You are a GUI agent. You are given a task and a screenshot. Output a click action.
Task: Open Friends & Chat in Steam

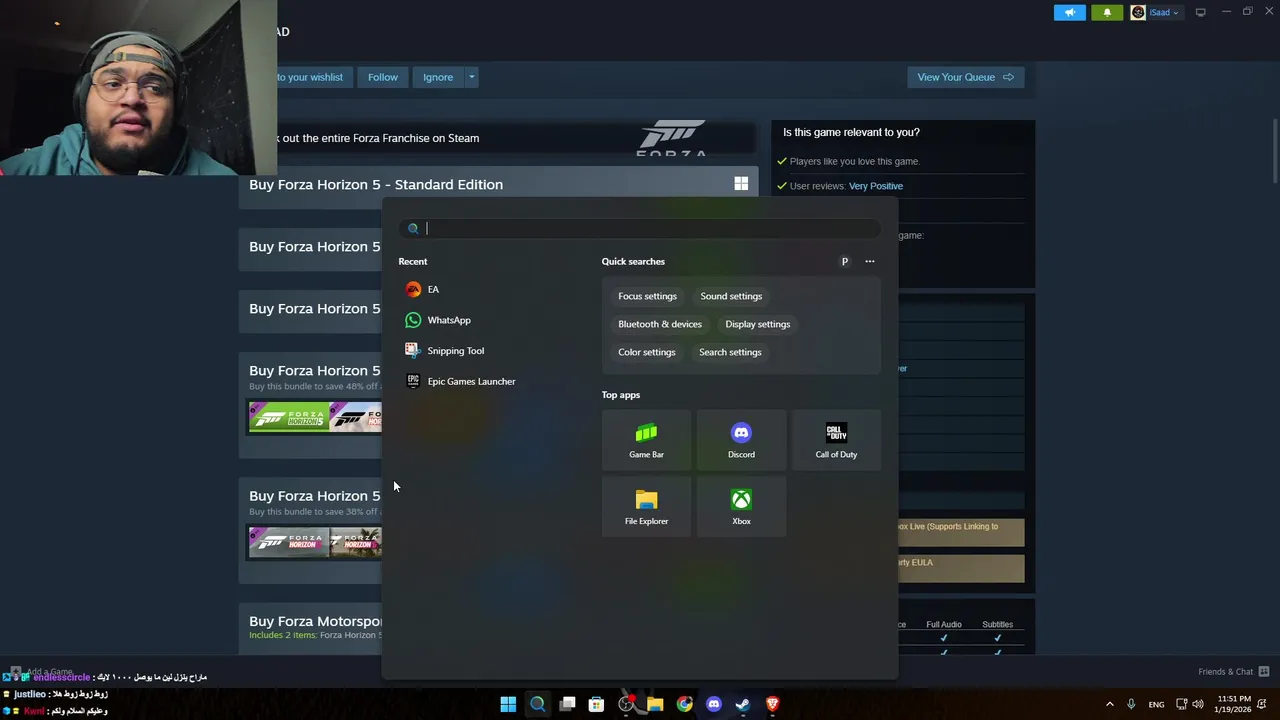tap(1233, 672)
